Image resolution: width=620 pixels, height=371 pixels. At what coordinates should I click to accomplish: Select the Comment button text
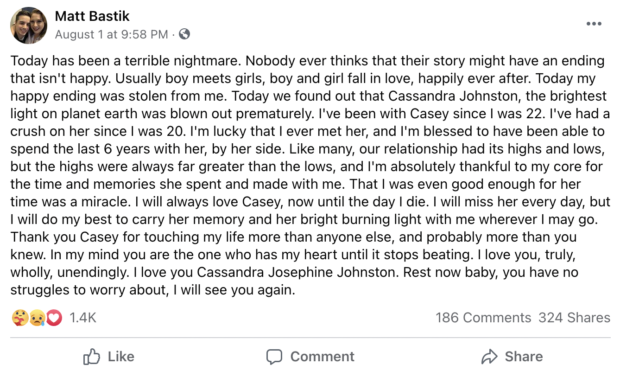[x=322, y=356]
